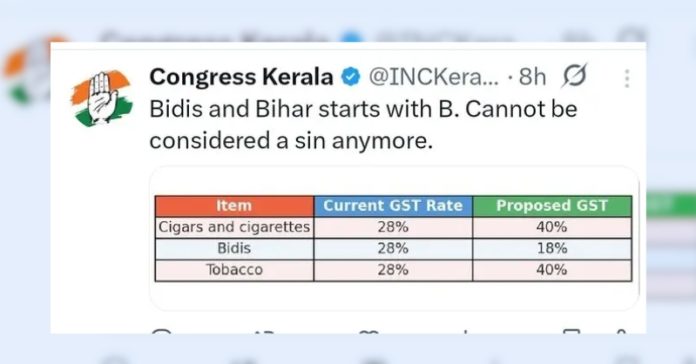696x364 pixels.
Task: Click the blue verified badge
Action: (x=351, y=77)
